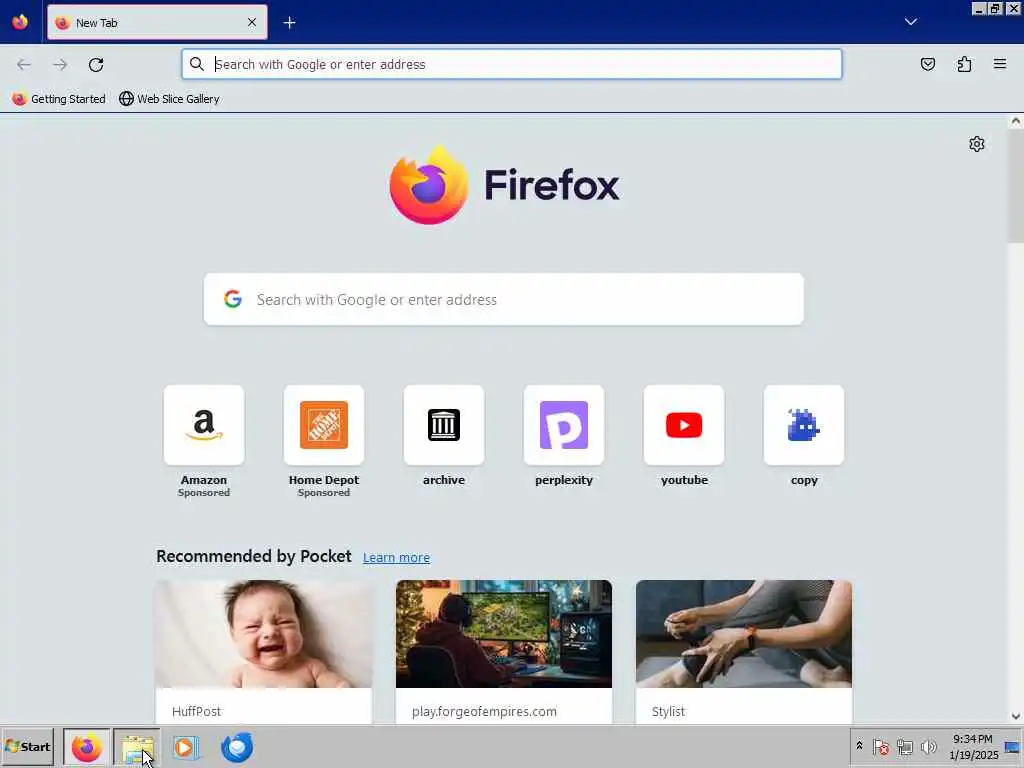Launch Windows Media Player from taskbar

click(x=186, y=747)
